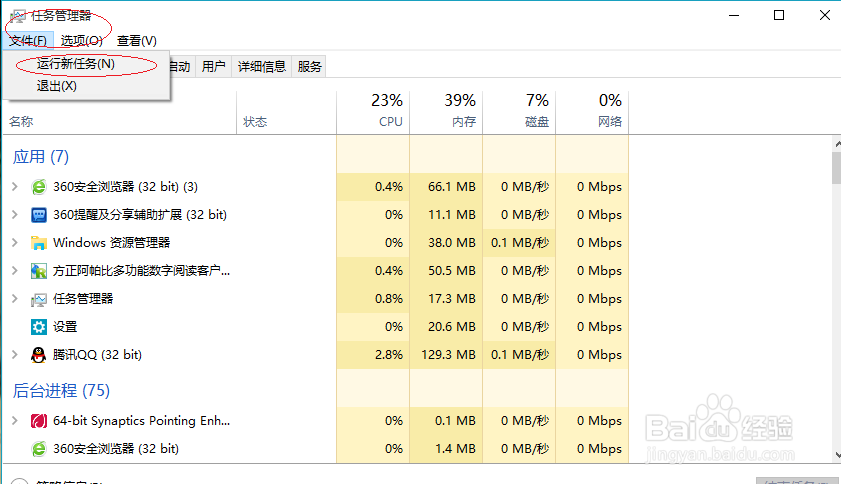Click the 设置 gear icon

point(39,327)
